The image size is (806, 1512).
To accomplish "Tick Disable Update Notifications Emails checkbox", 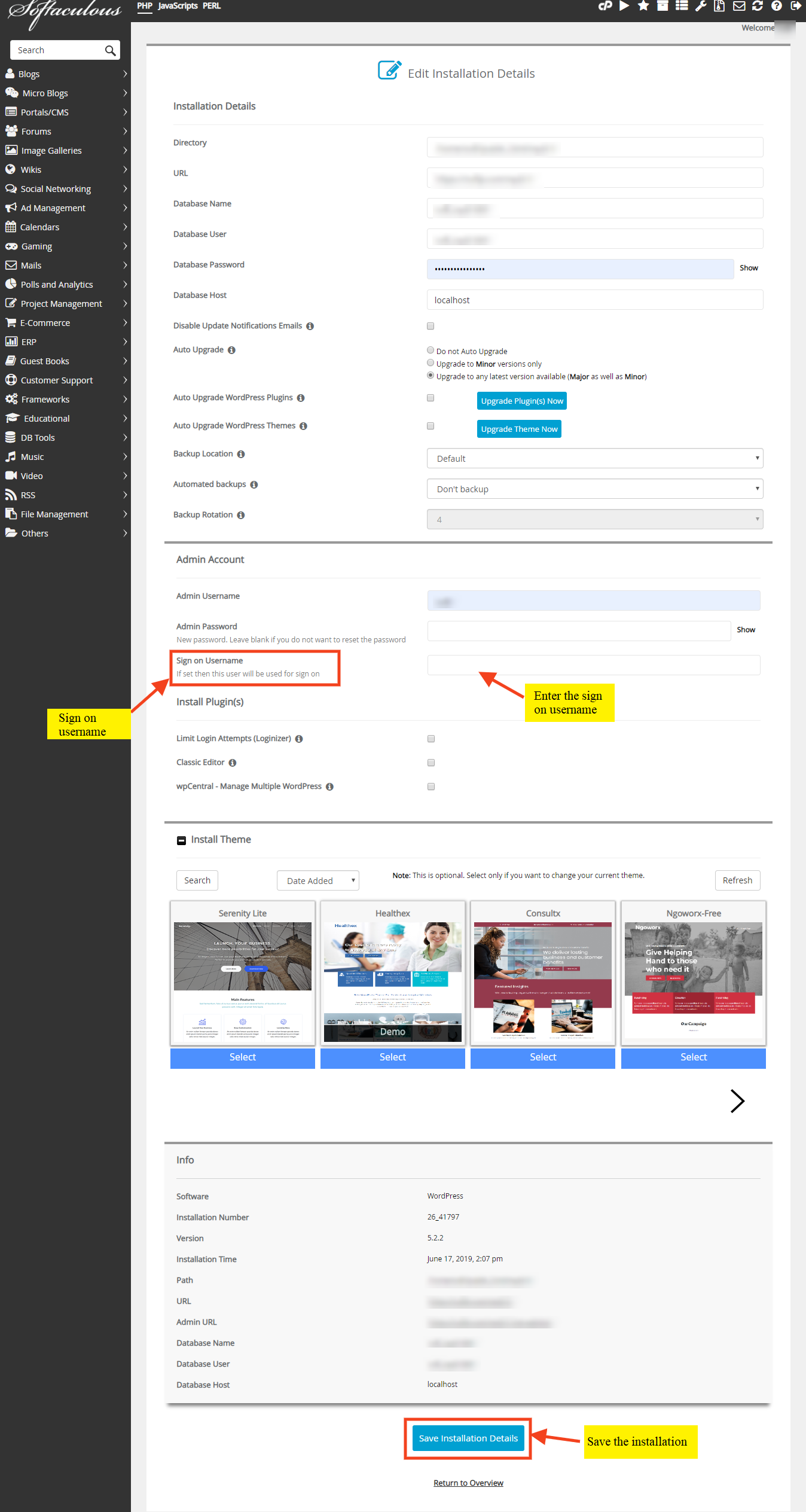I will click(x=431, y=326).
